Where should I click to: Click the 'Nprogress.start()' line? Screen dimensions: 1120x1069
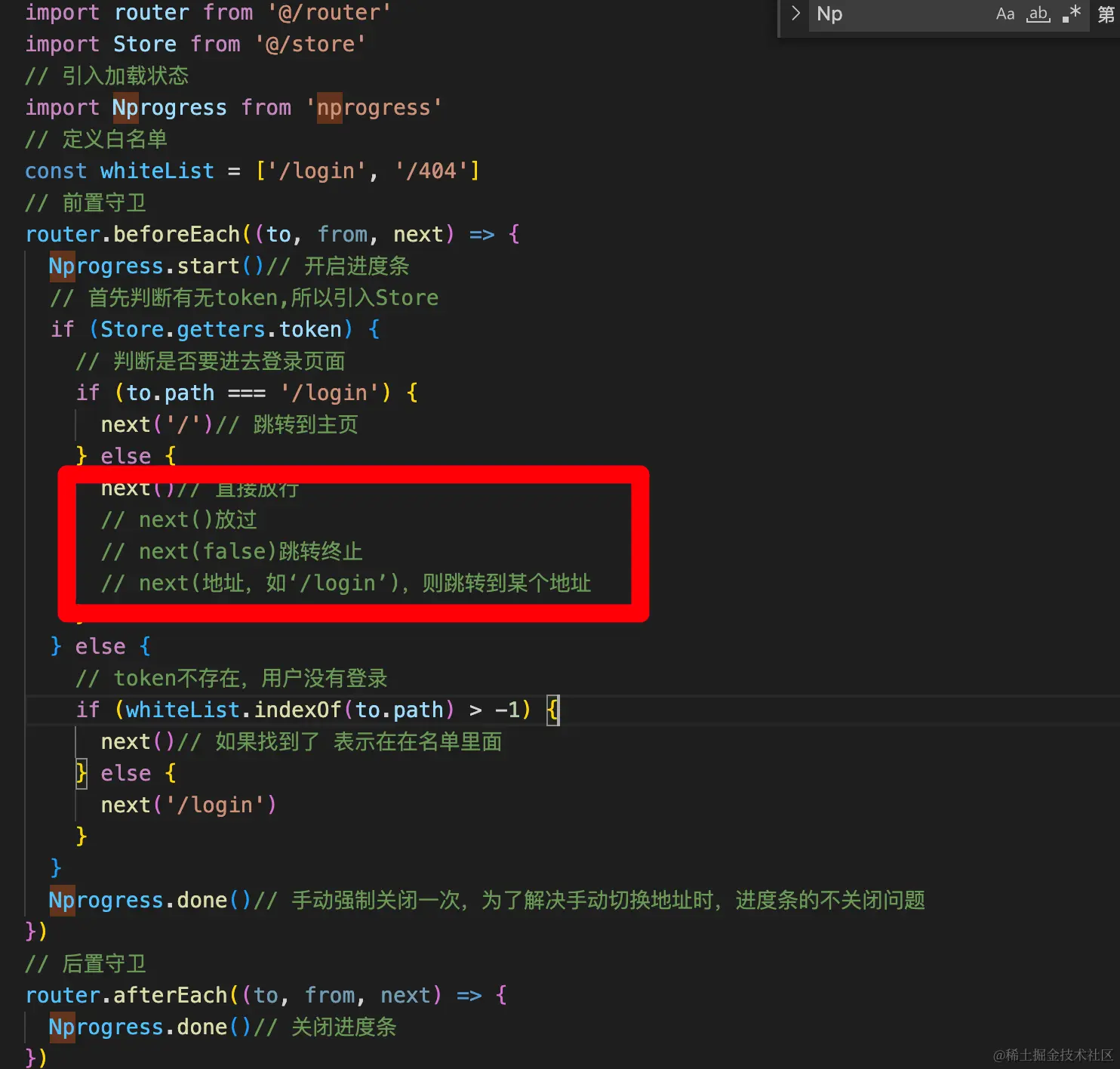[229, 266]
